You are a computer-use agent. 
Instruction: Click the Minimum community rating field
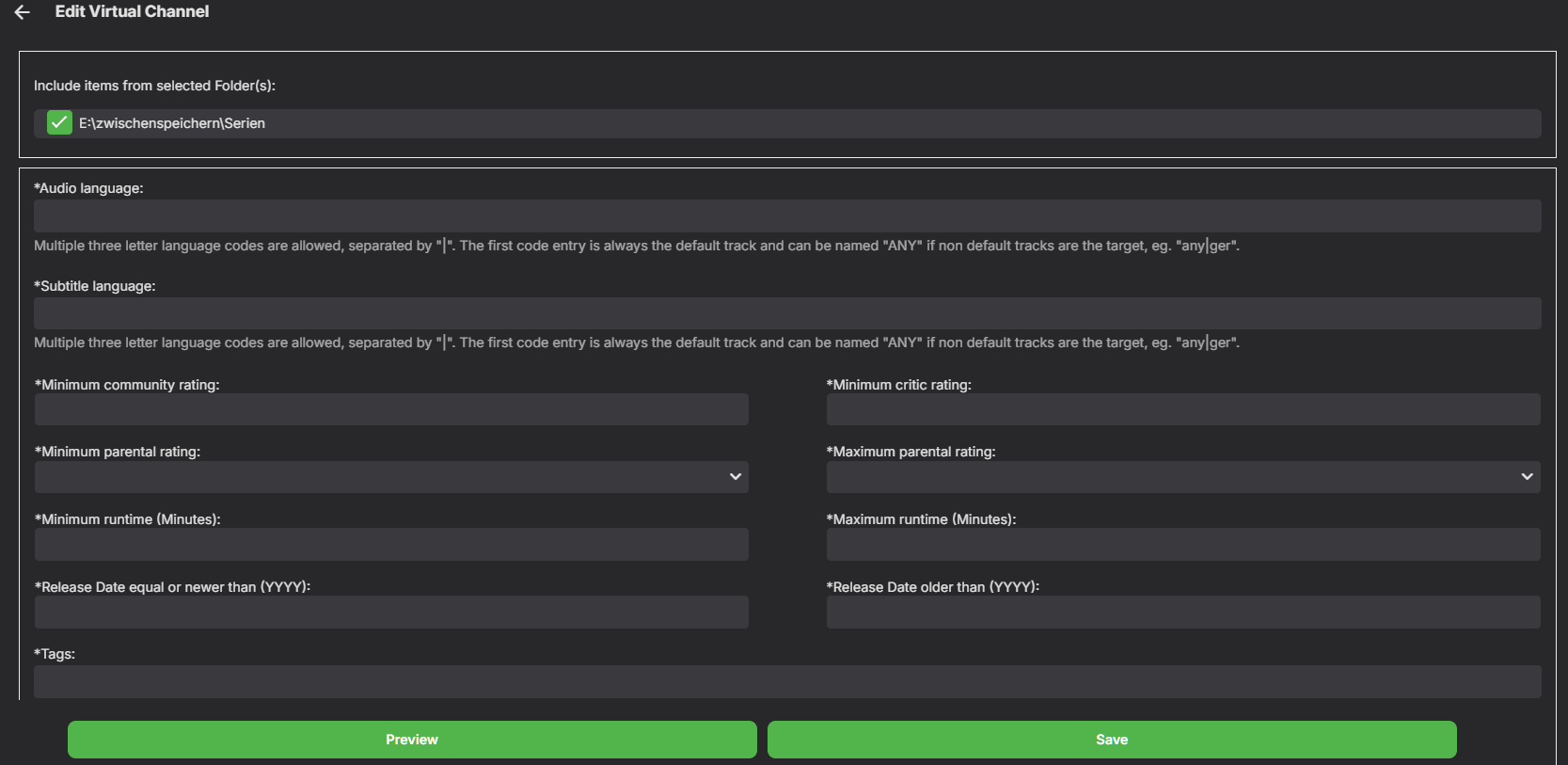click(391, 409)
